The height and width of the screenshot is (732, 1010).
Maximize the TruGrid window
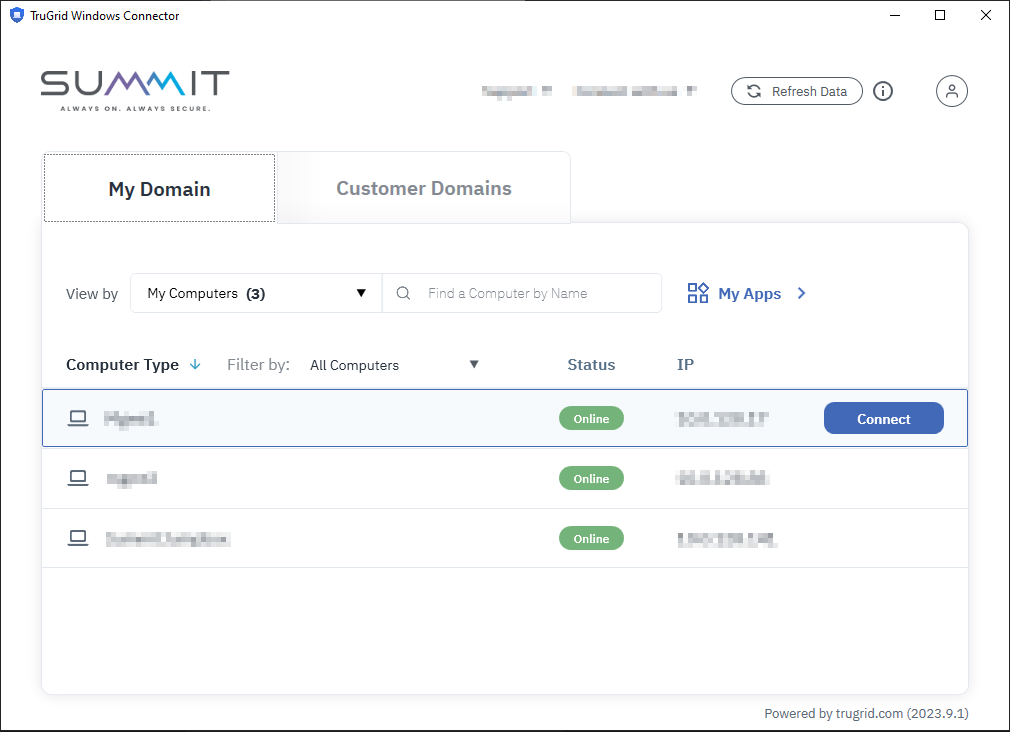pyautogui.click(x=940, y=15)
